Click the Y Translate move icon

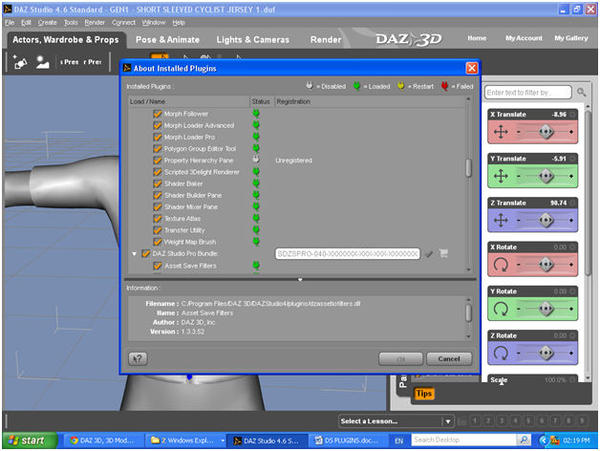(x=501, y=176)
